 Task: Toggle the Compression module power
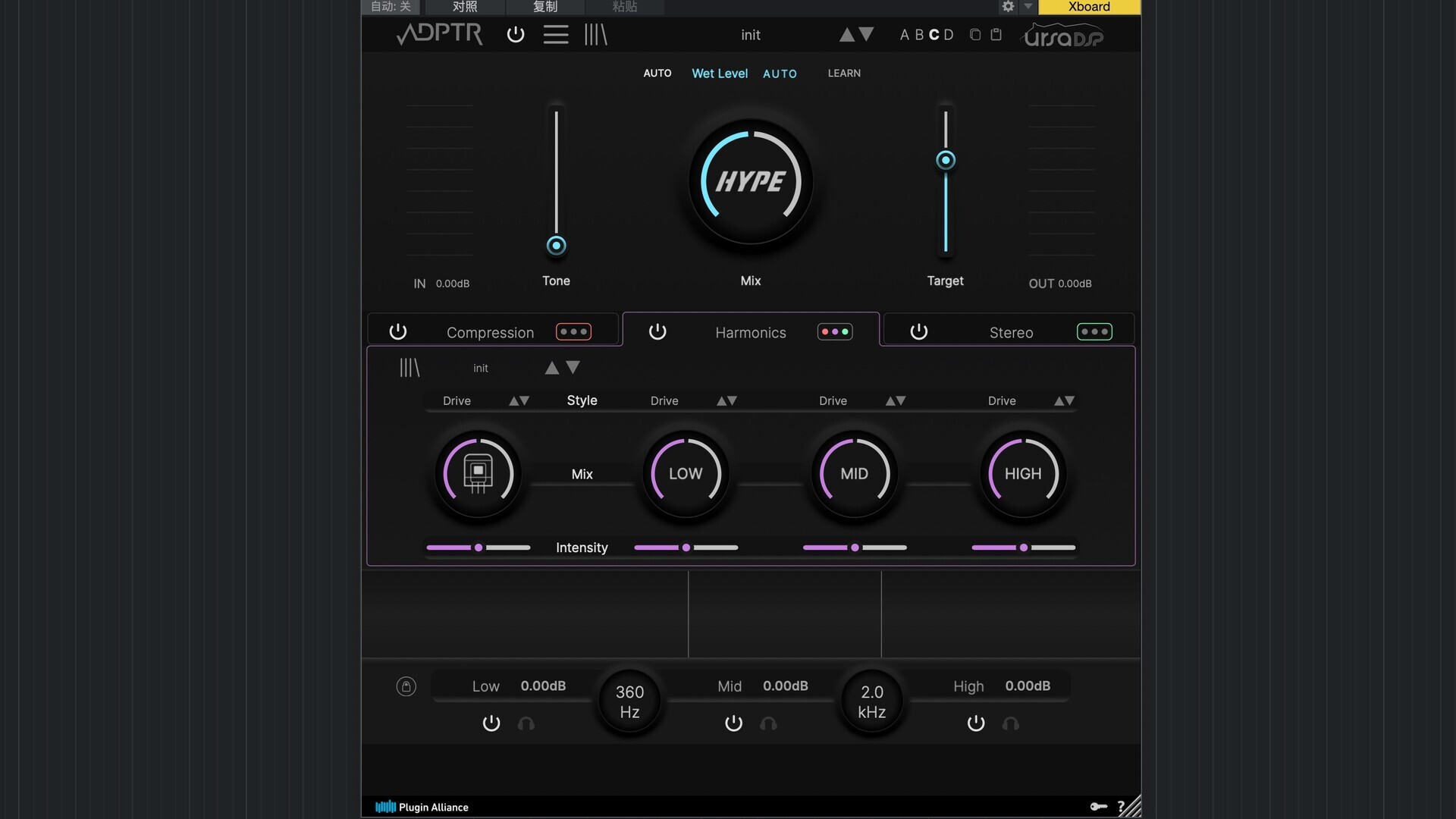click(398, 332)
